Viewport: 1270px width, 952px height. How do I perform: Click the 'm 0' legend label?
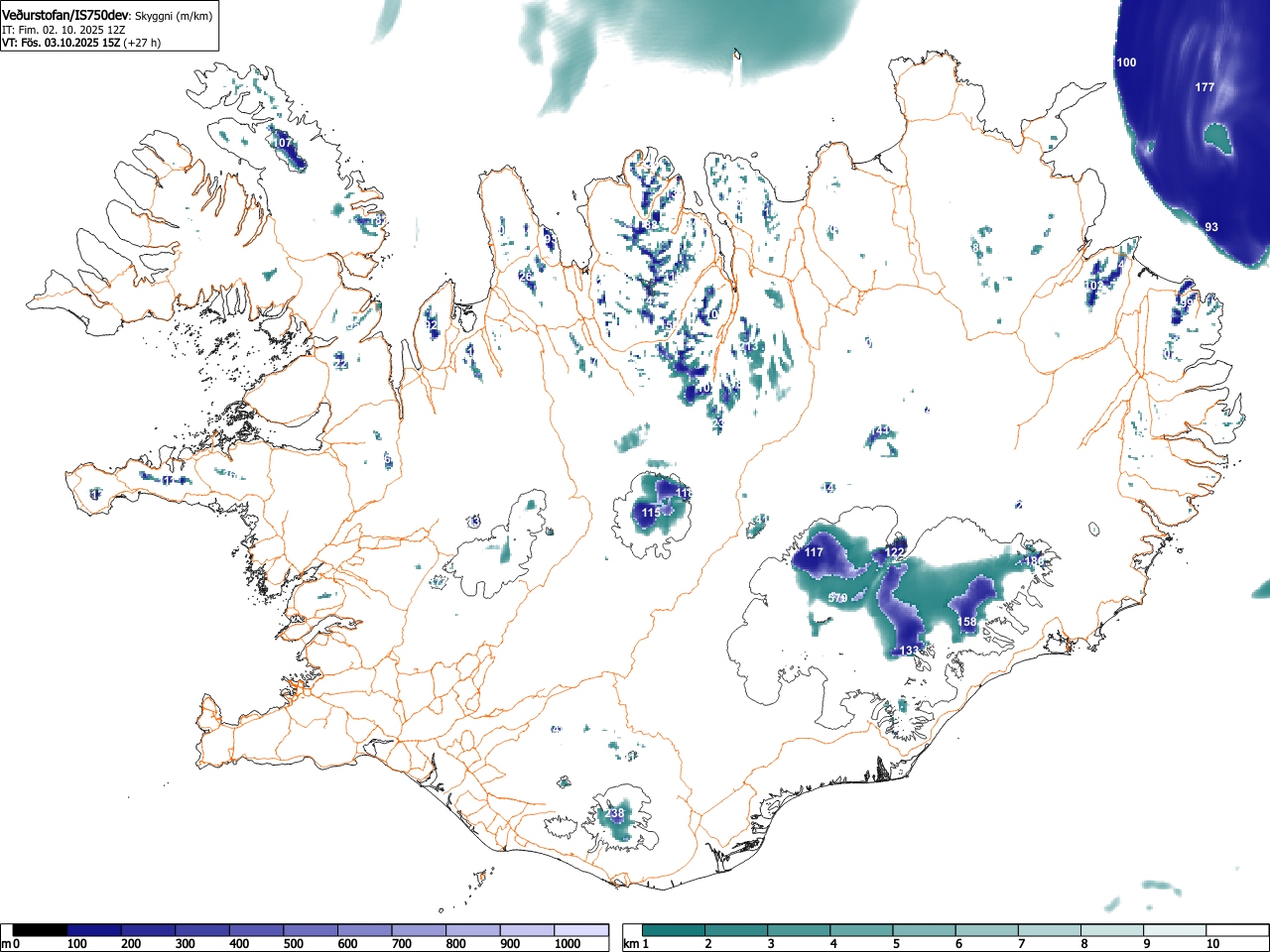click(10, 944)
